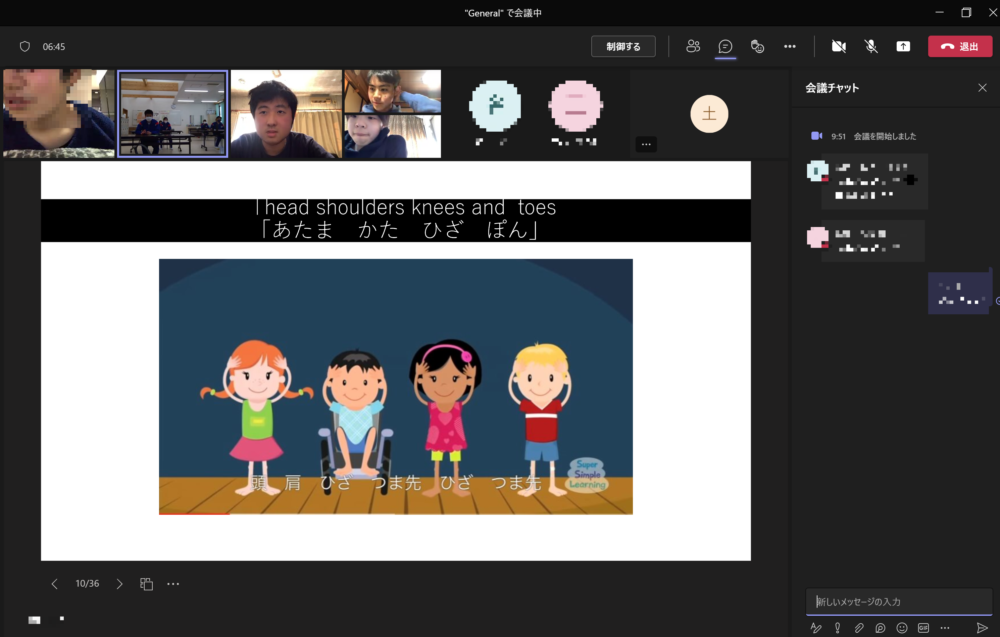
Task: Click the attach file paperclip icon
Action: (x=859, y=628)
